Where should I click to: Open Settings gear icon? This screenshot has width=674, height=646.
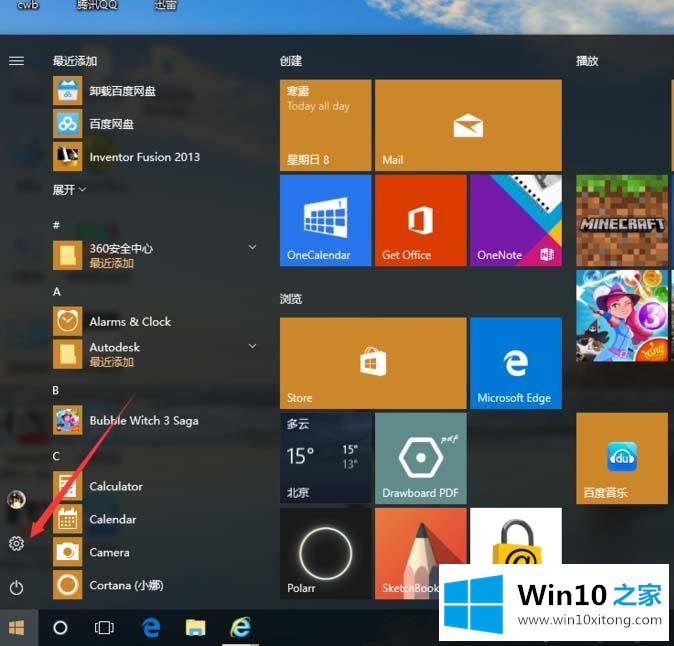point(16,543)
